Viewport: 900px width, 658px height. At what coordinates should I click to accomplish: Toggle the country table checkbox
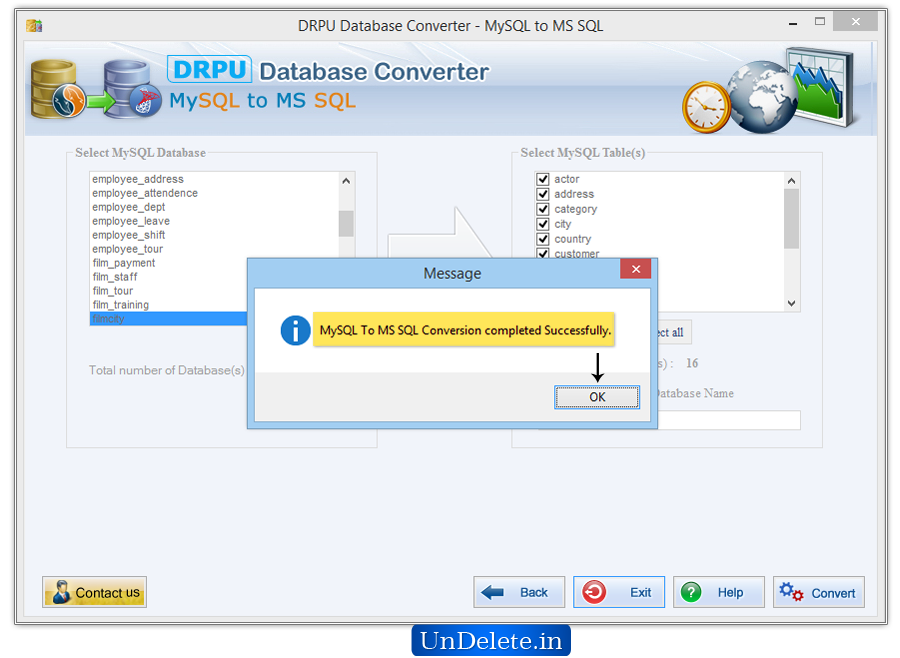click(x=543, y=239)
